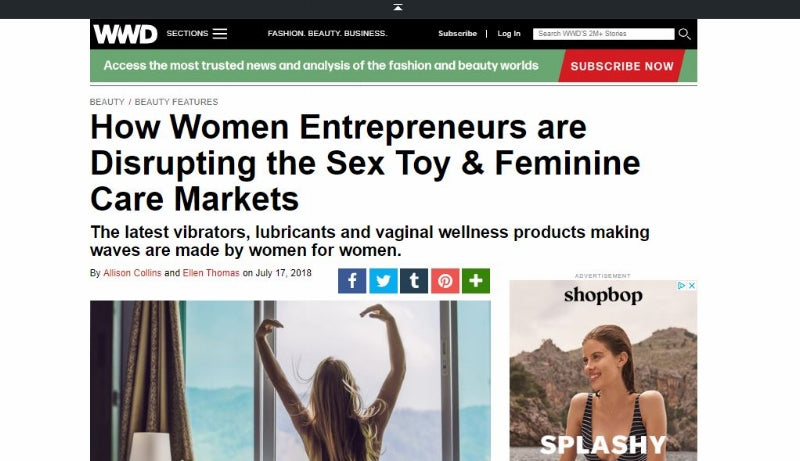
Task: Share article on Facebook
Action: [x=352, y=281]
